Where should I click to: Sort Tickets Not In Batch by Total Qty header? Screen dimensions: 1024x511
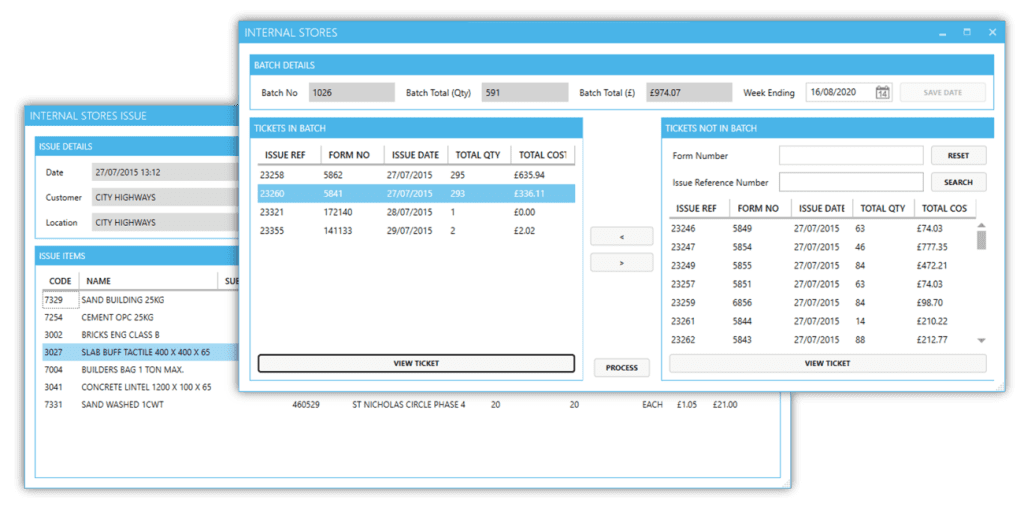coord(883,208)
